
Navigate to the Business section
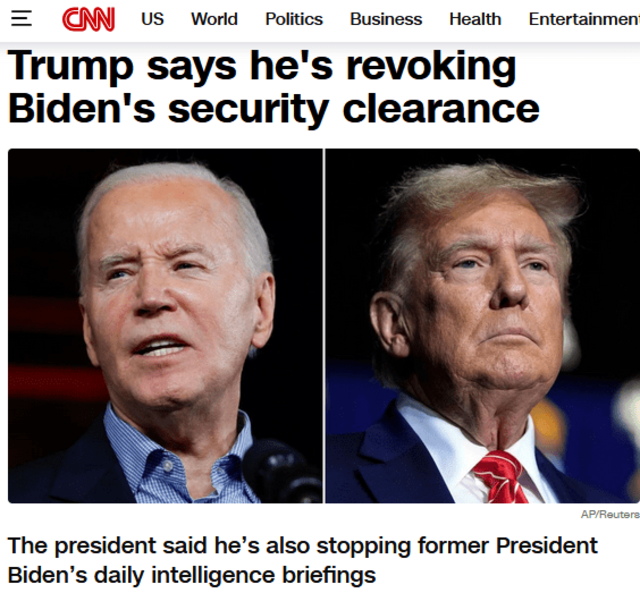(x=386, y=19)
